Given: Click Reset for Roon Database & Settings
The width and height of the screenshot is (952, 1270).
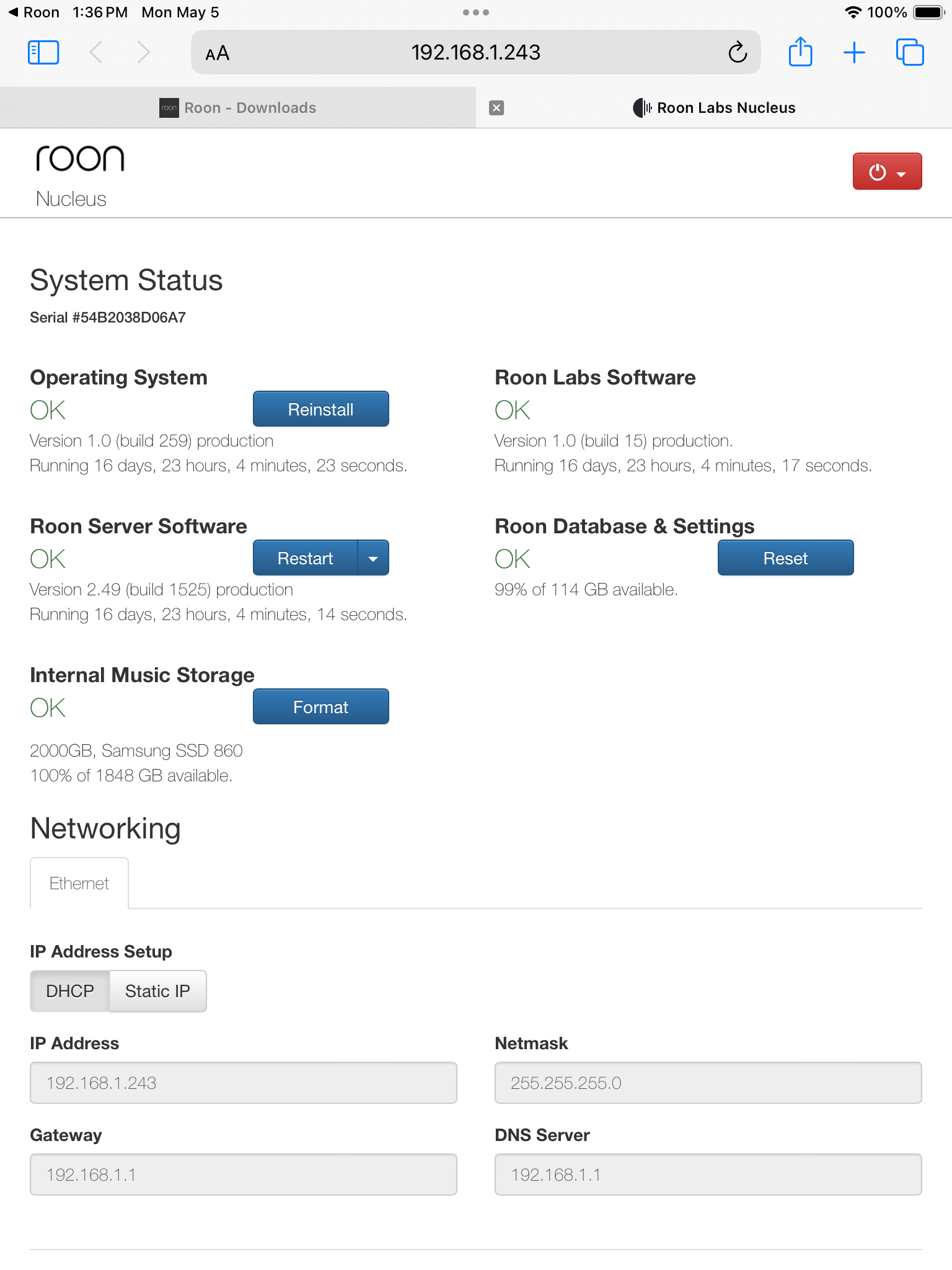Looking at the screenshot, I should 785,558.
